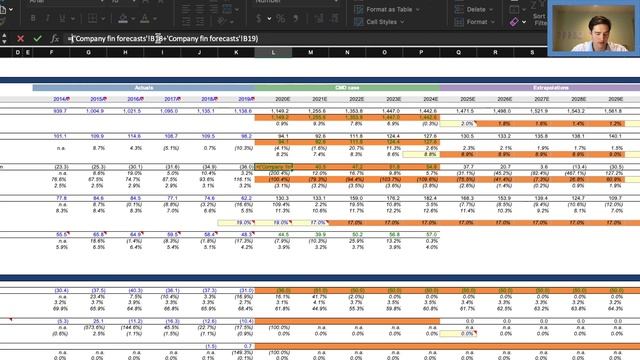This screenshot has width=640, height=360.
Task: Select yellow cell showing 2.0%
Action: [458, 124]
